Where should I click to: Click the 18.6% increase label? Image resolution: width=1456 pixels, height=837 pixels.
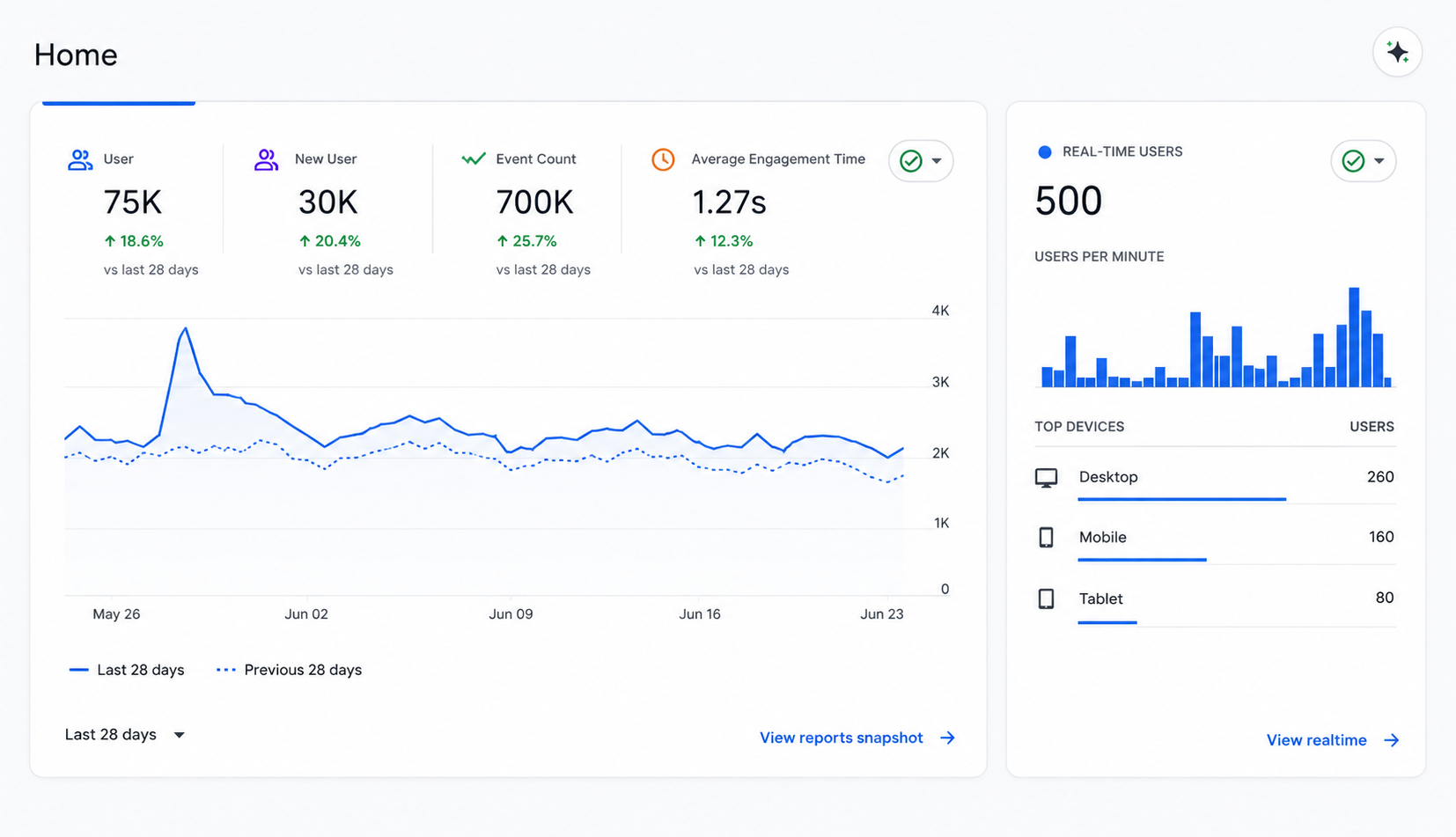134,241
